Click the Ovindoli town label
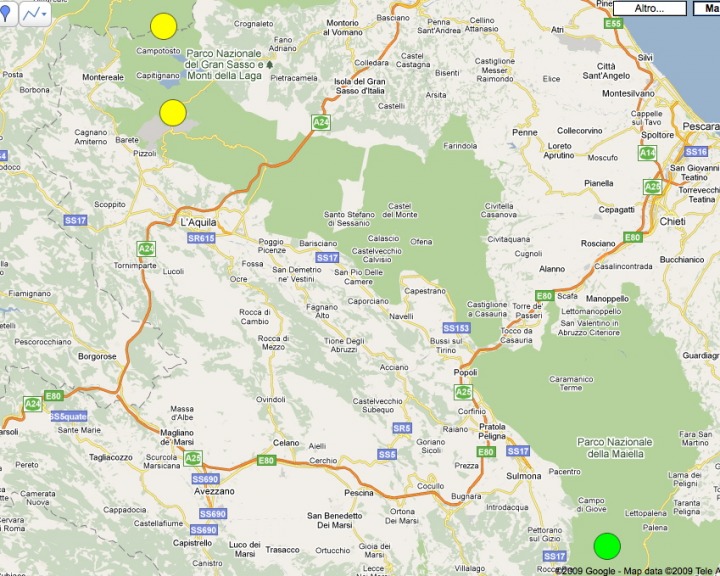Viewport: 720px width, 576px height. [271, 400]
